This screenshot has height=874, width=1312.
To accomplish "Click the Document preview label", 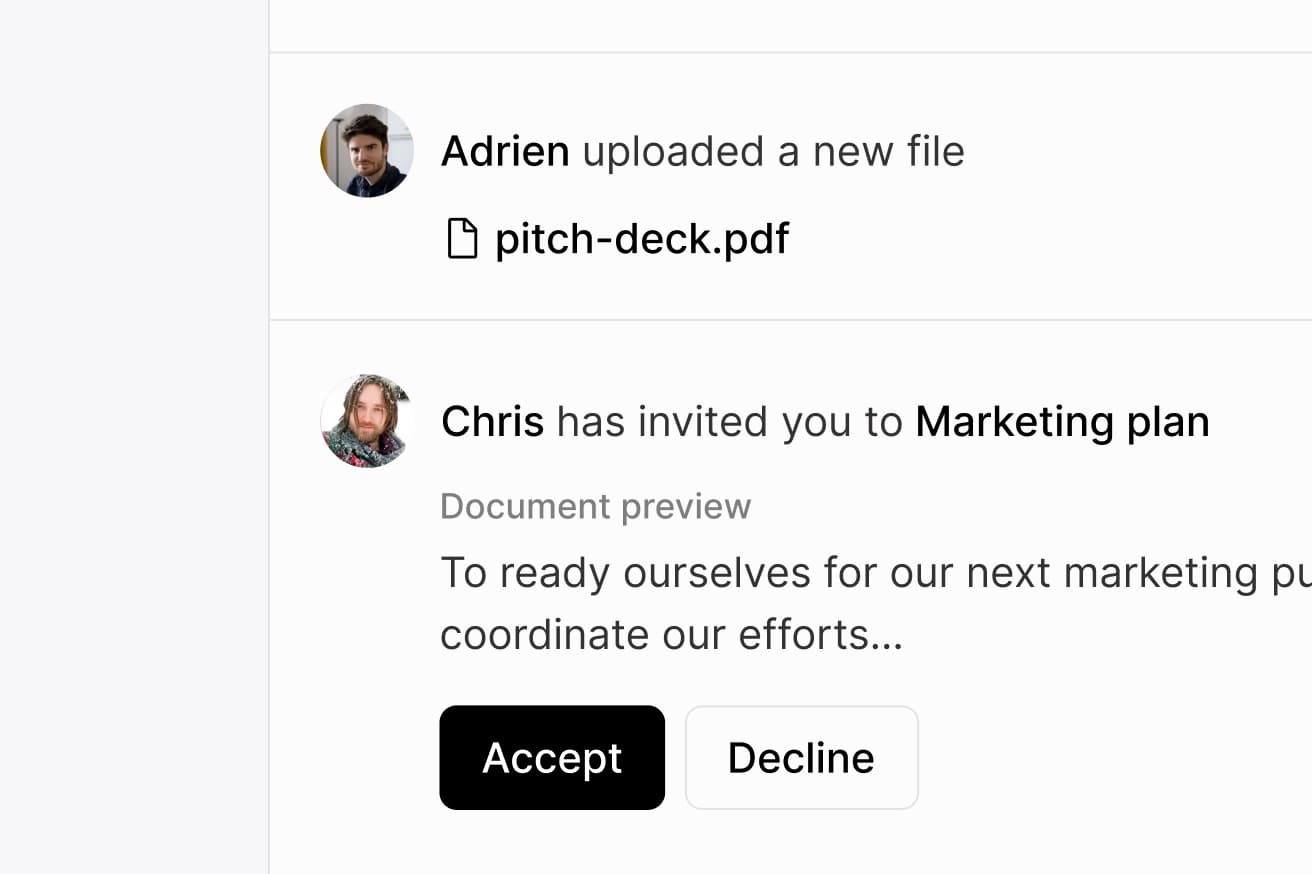I will click(x=595, y=507).
